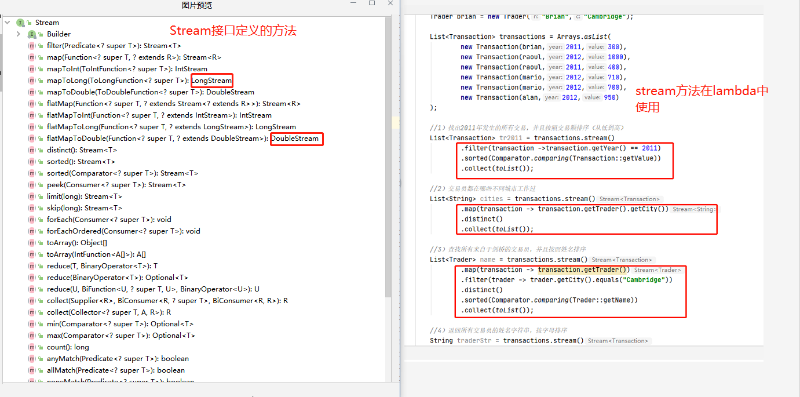The height and width of the screenshot is (397, 800).
Task: Click method icon beside forEachOrdered row
Action: tap(32, 231)
